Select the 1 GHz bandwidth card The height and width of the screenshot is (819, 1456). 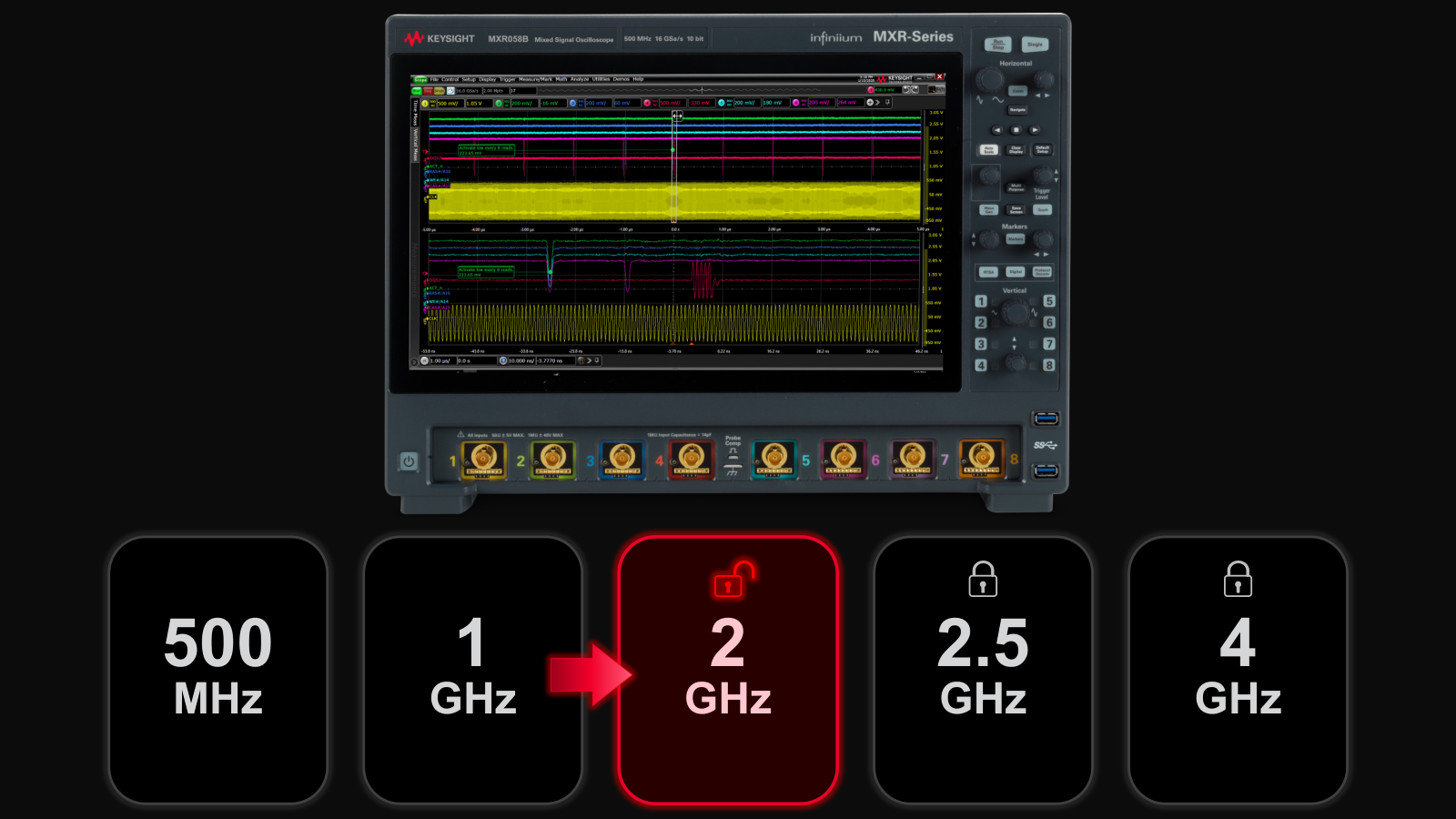[x=473, y=670]
